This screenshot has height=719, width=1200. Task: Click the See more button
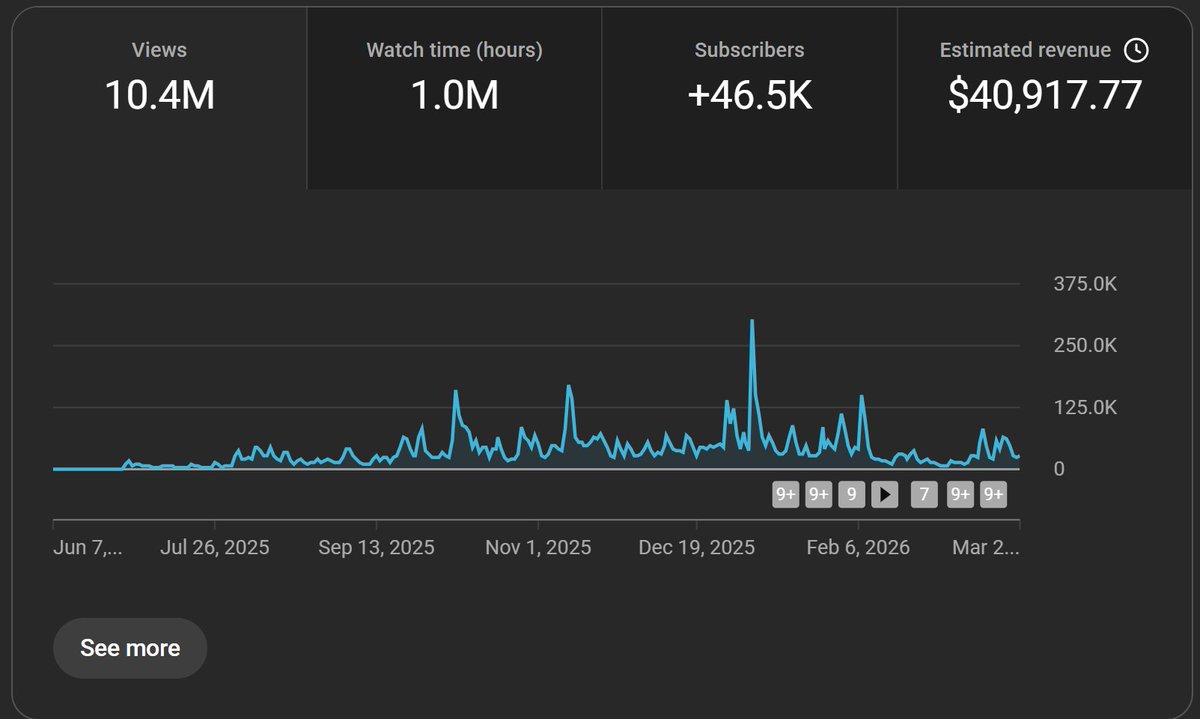point(129,648)
